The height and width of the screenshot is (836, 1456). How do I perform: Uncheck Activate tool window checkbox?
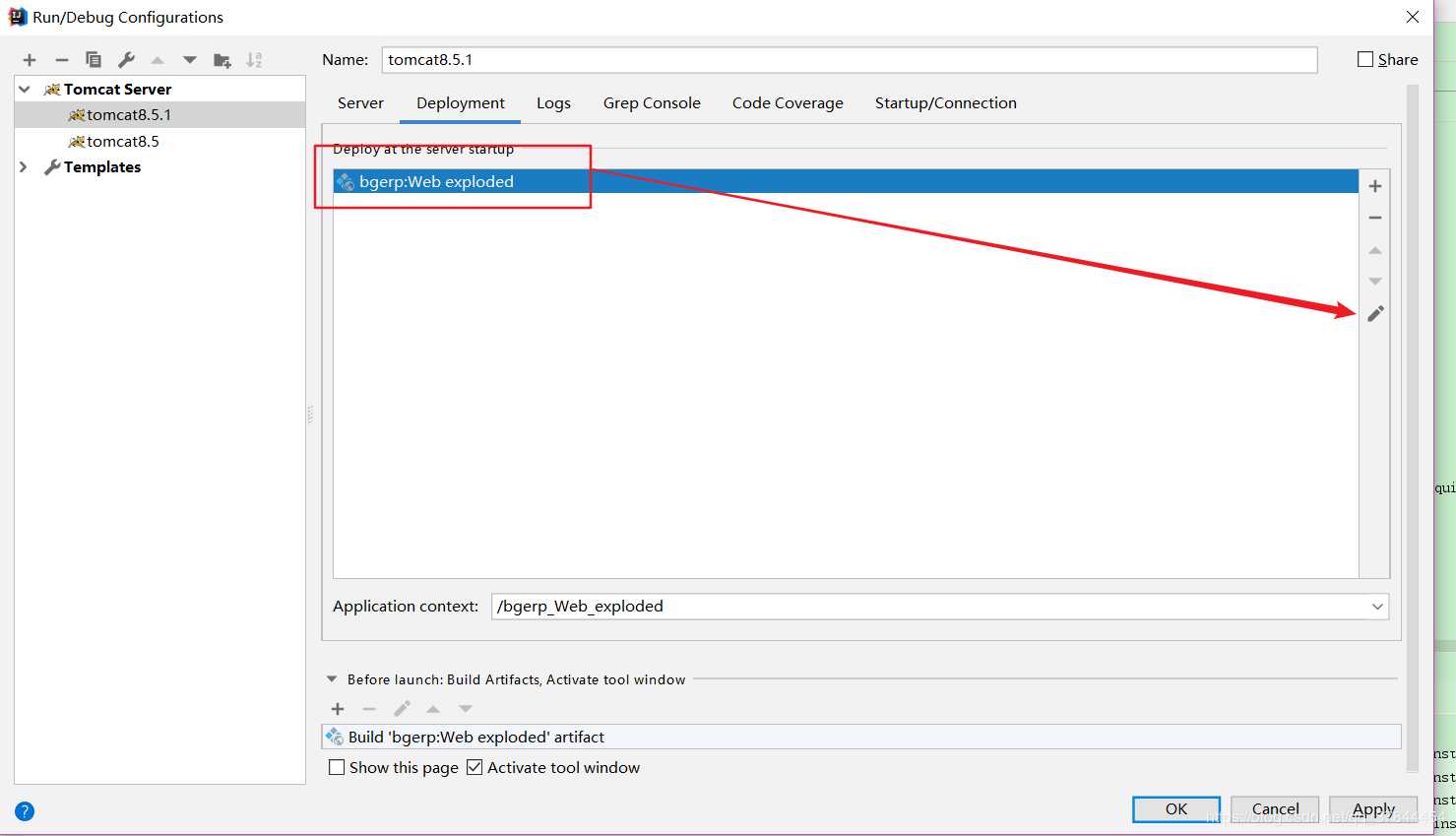tap(475, 767)
